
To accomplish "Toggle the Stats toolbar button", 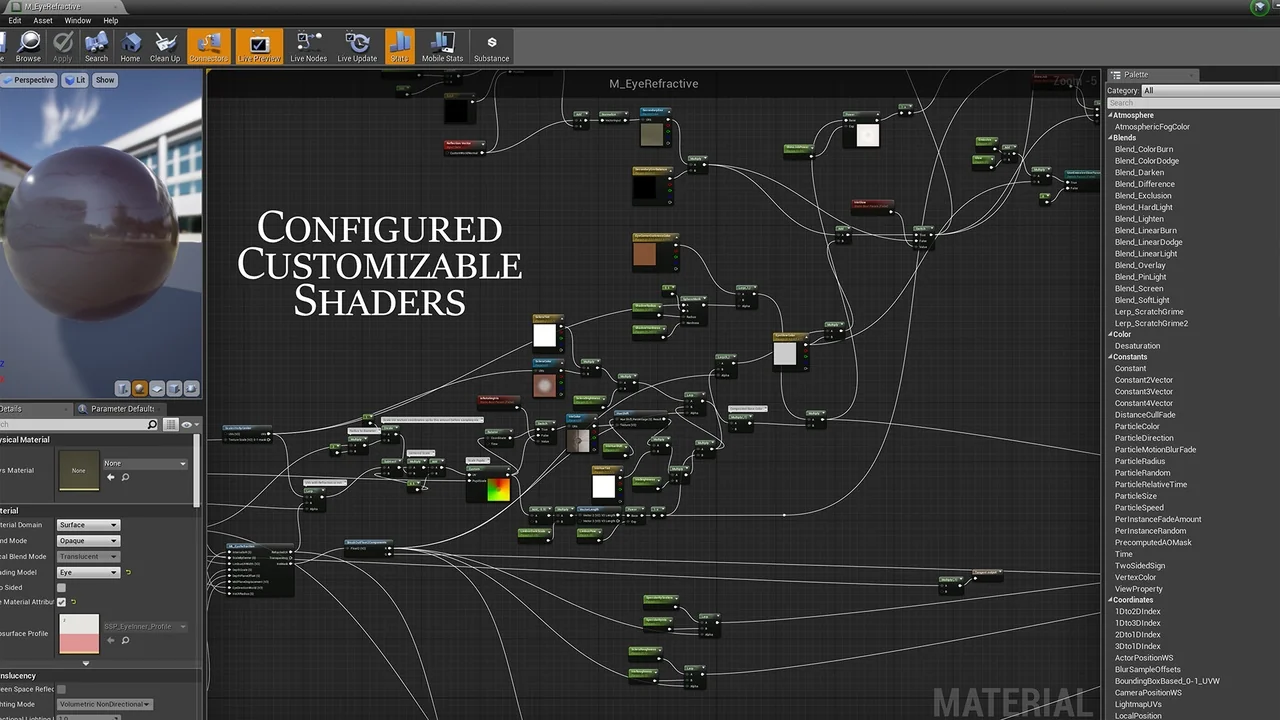I will pos(399,46).
